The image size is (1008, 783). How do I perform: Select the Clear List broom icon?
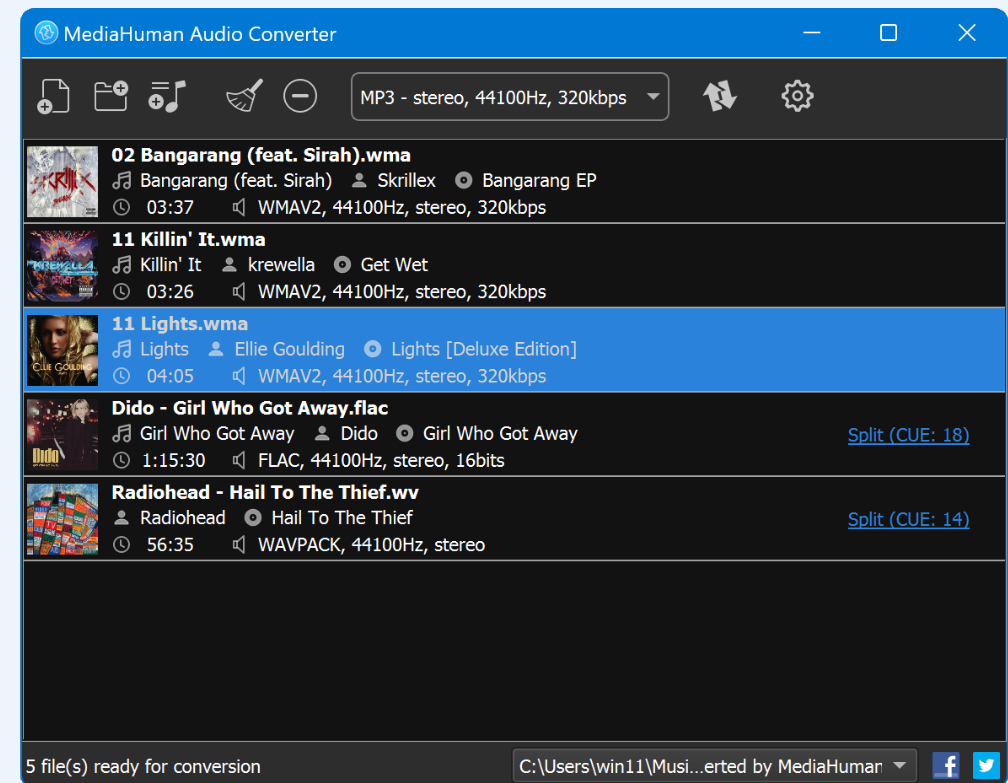(x=243, y=95)
